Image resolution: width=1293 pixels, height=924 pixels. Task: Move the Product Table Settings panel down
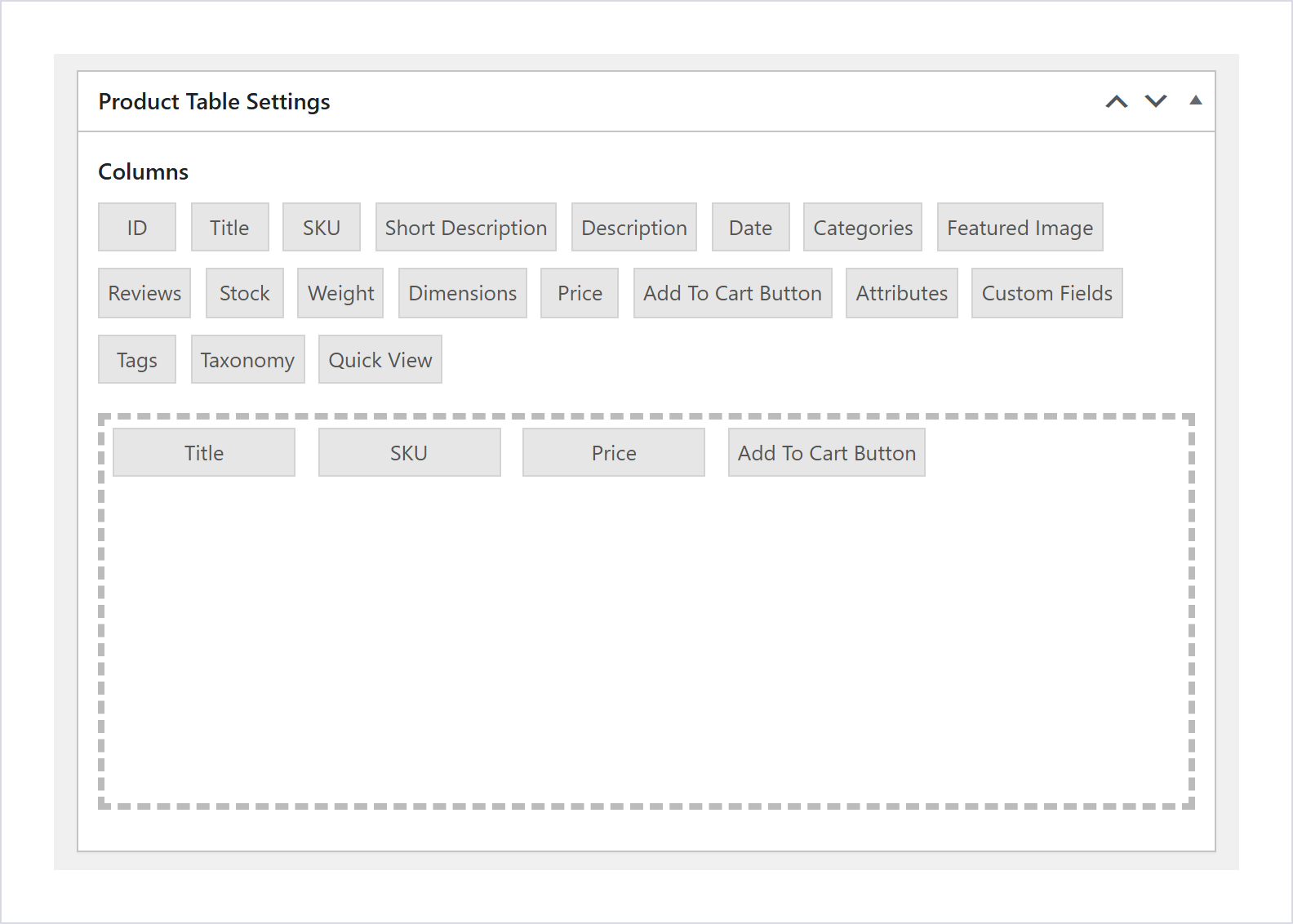click(1156, 101)
